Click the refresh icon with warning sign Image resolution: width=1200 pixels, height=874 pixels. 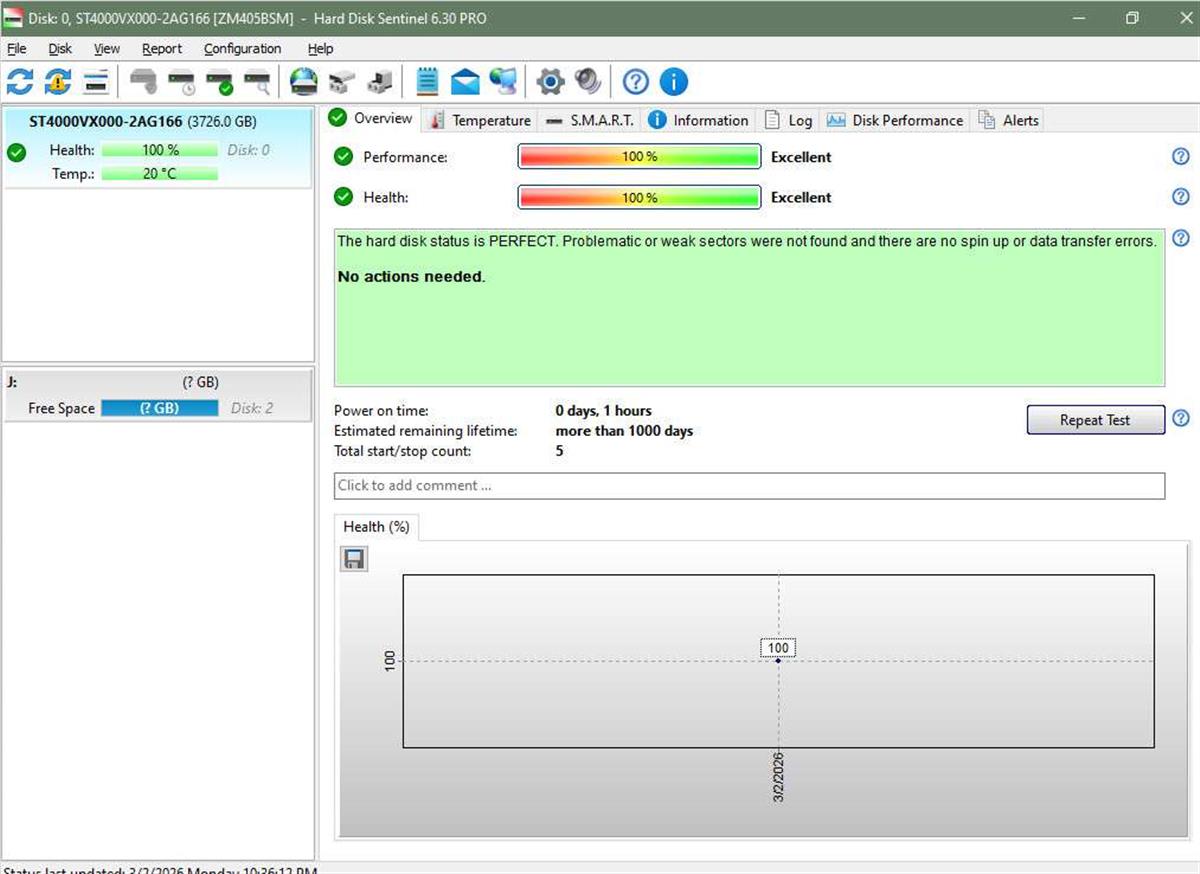click(58, 81)
